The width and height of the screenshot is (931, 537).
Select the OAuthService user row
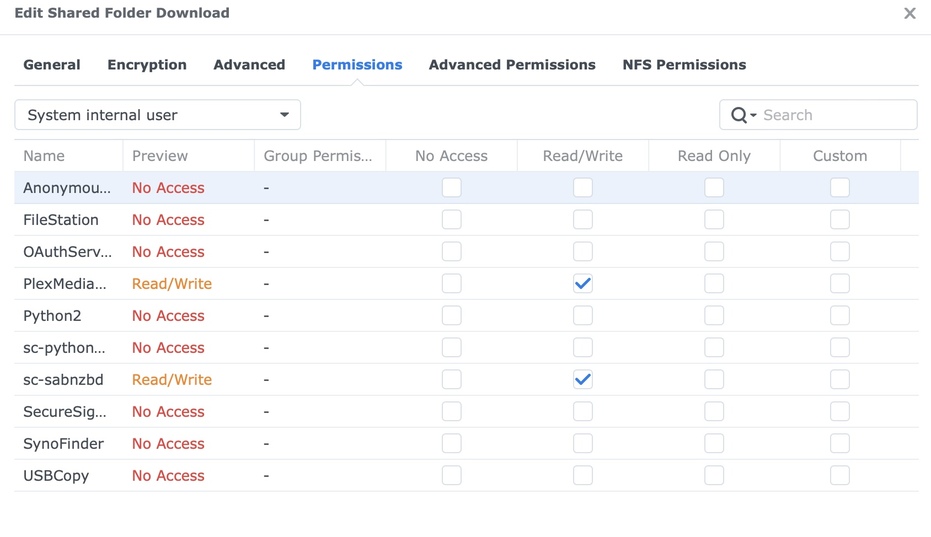(67, 252)
